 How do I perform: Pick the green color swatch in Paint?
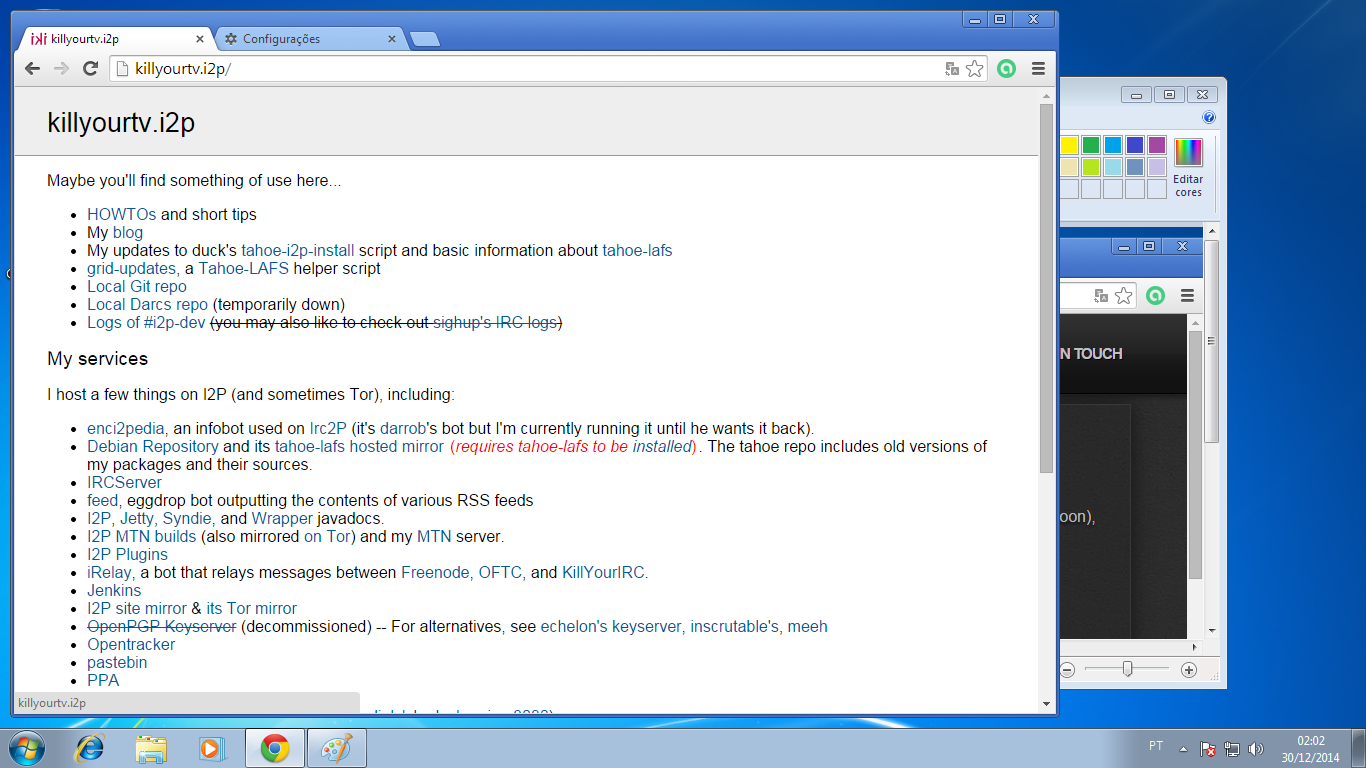coord(1091,145)
